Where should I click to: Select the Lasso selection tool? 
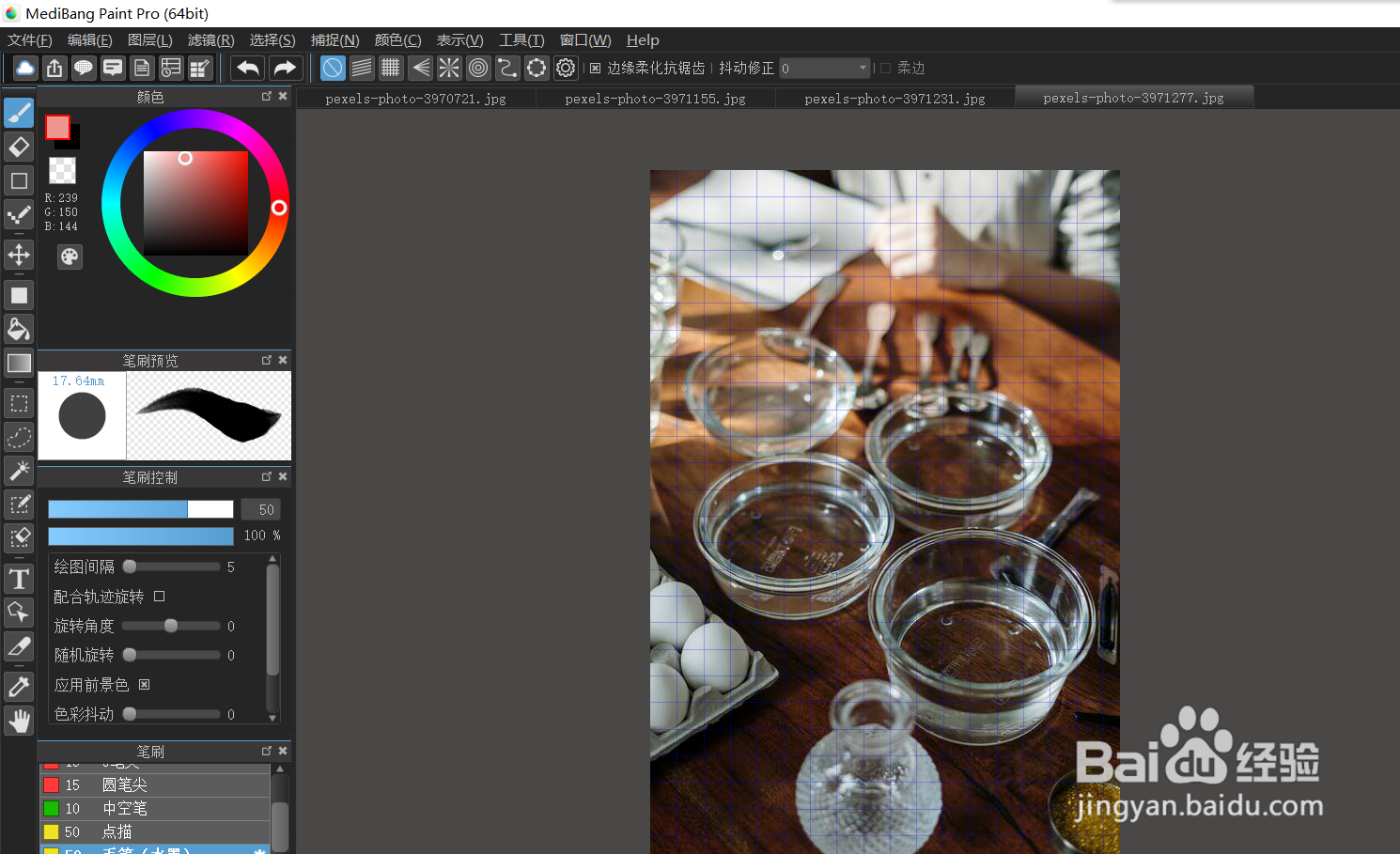coord(19,437)
